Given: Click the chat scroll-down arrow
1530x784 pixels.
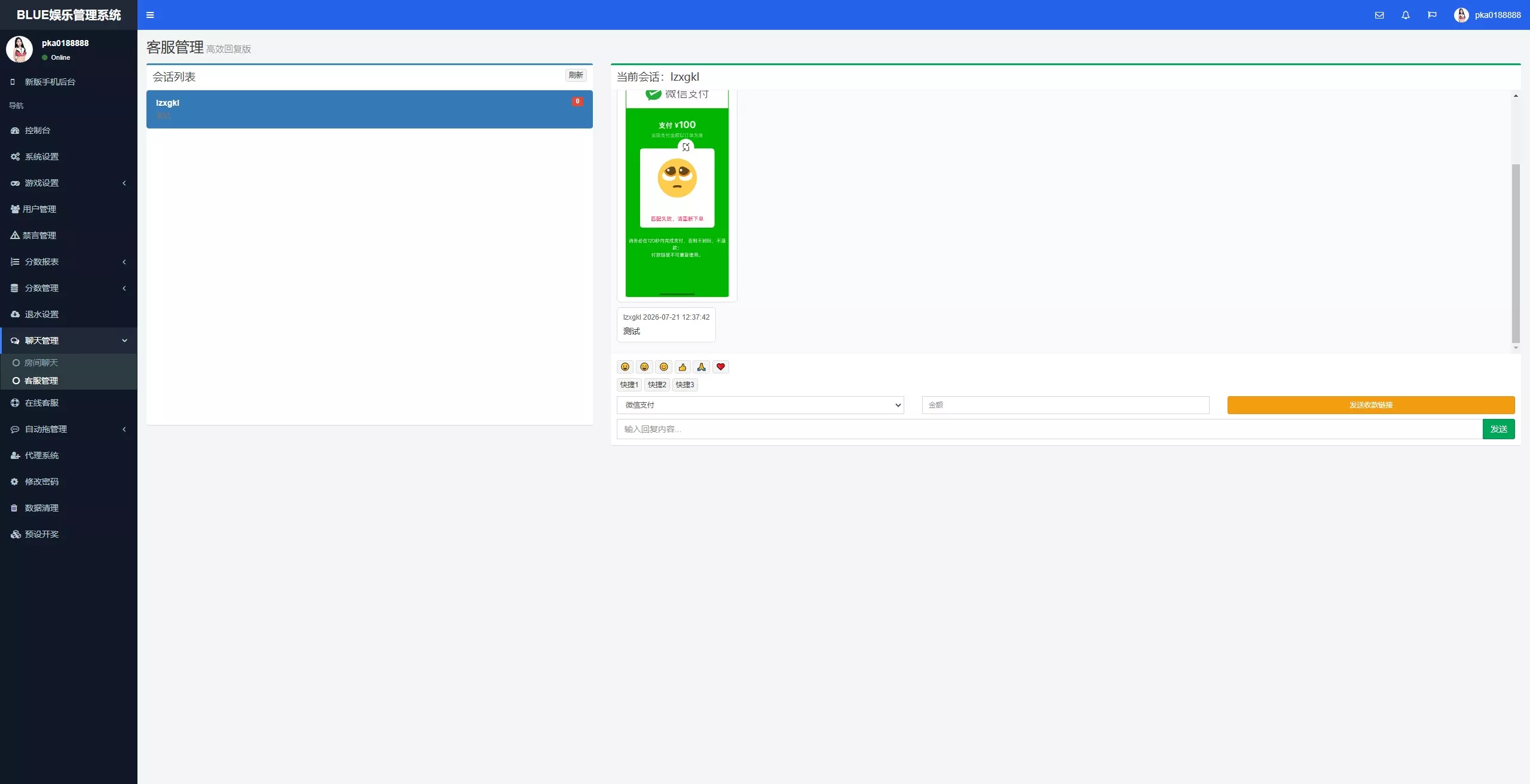Looking at the screenshot, I should (1516, 348).
